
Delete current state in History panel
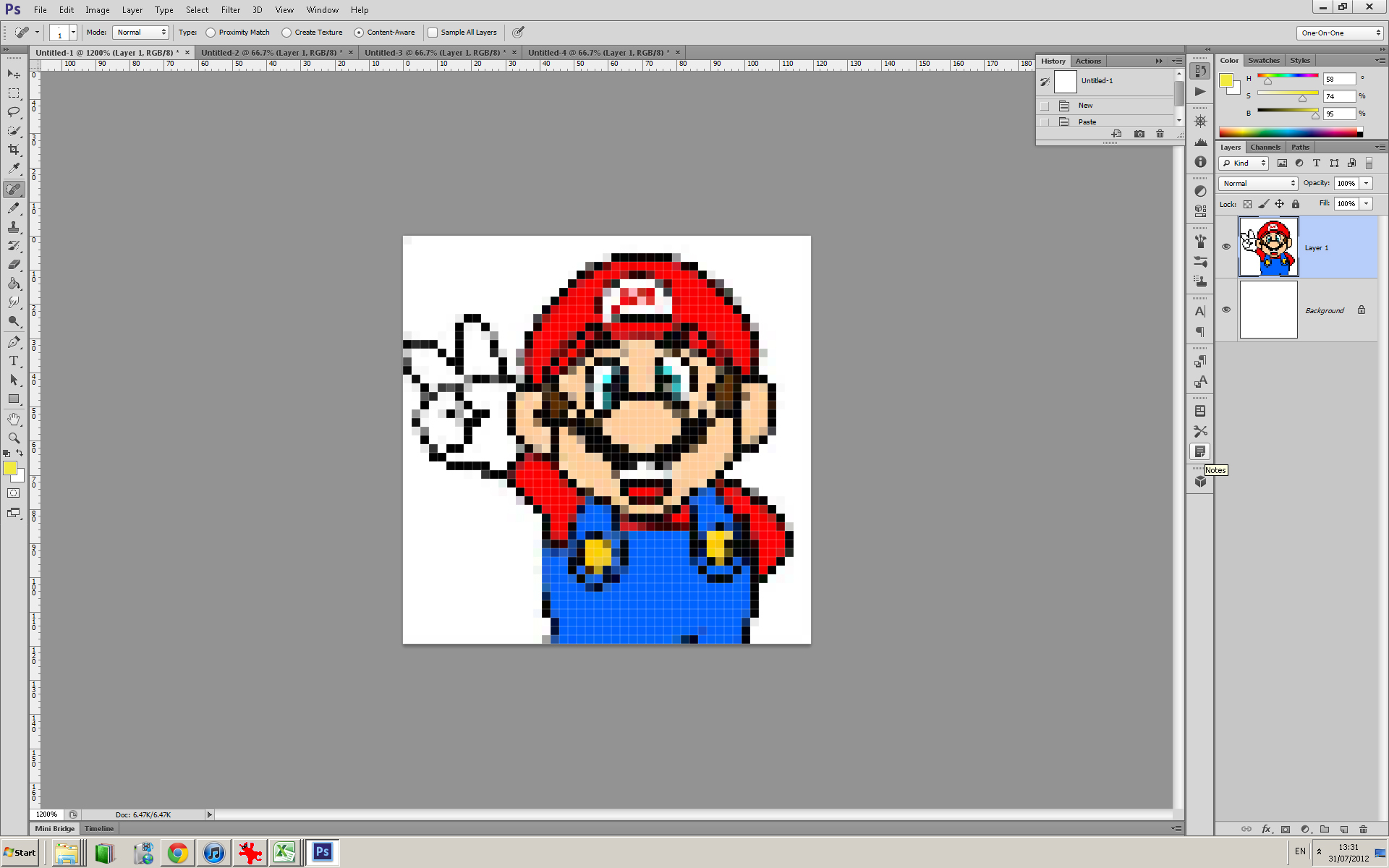pos(1160,134)
